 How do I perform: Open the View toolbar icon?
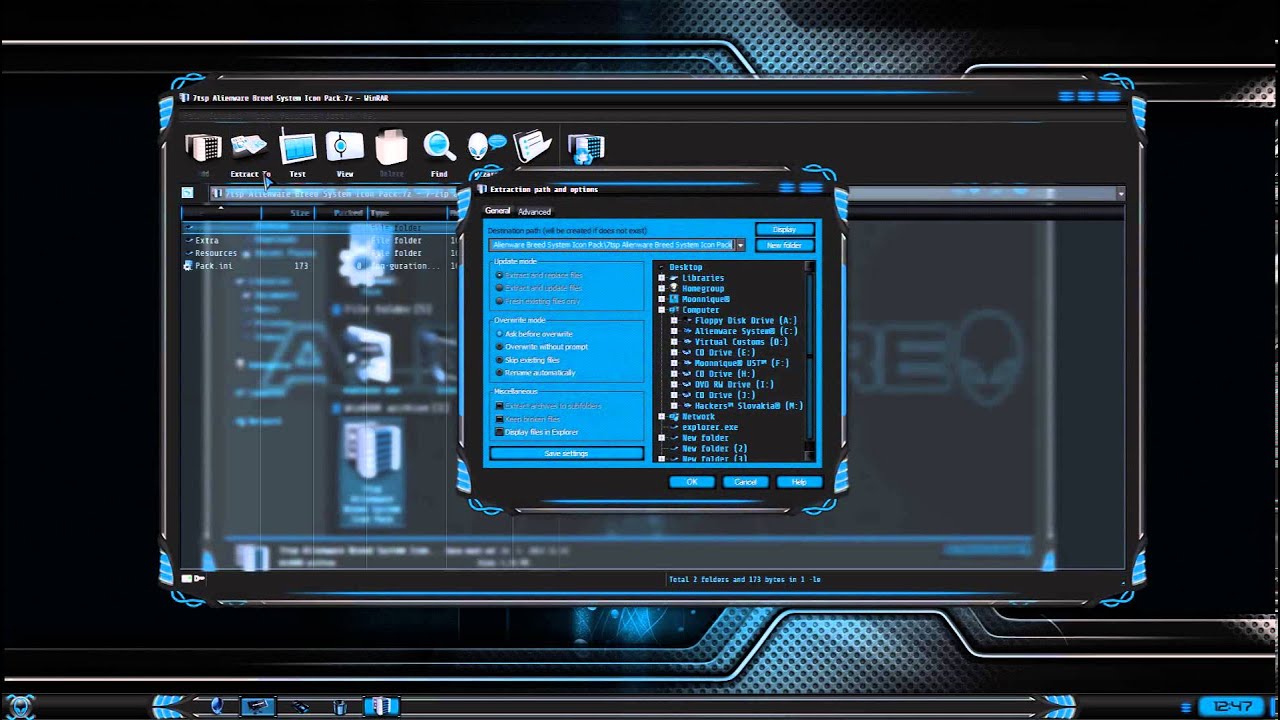(344, 148)
